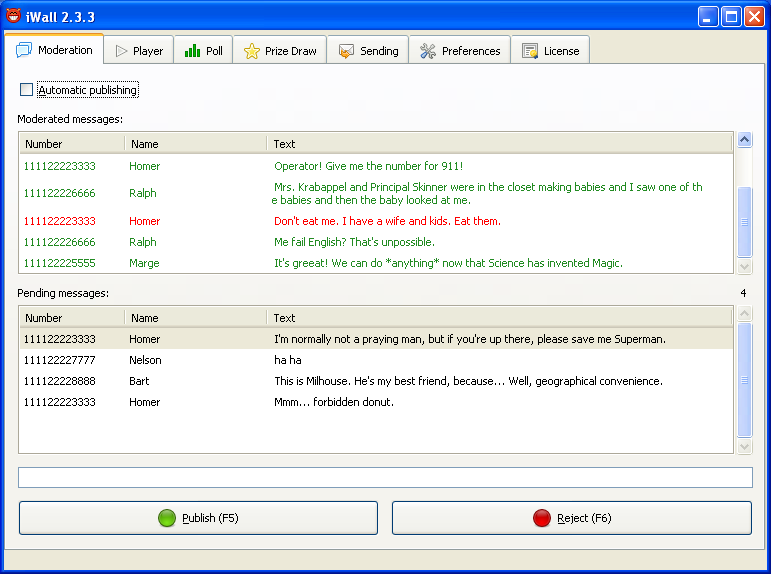771x574 pixels.
Task: Click number 111122227777 in pending list
Action: coord(59,360)
